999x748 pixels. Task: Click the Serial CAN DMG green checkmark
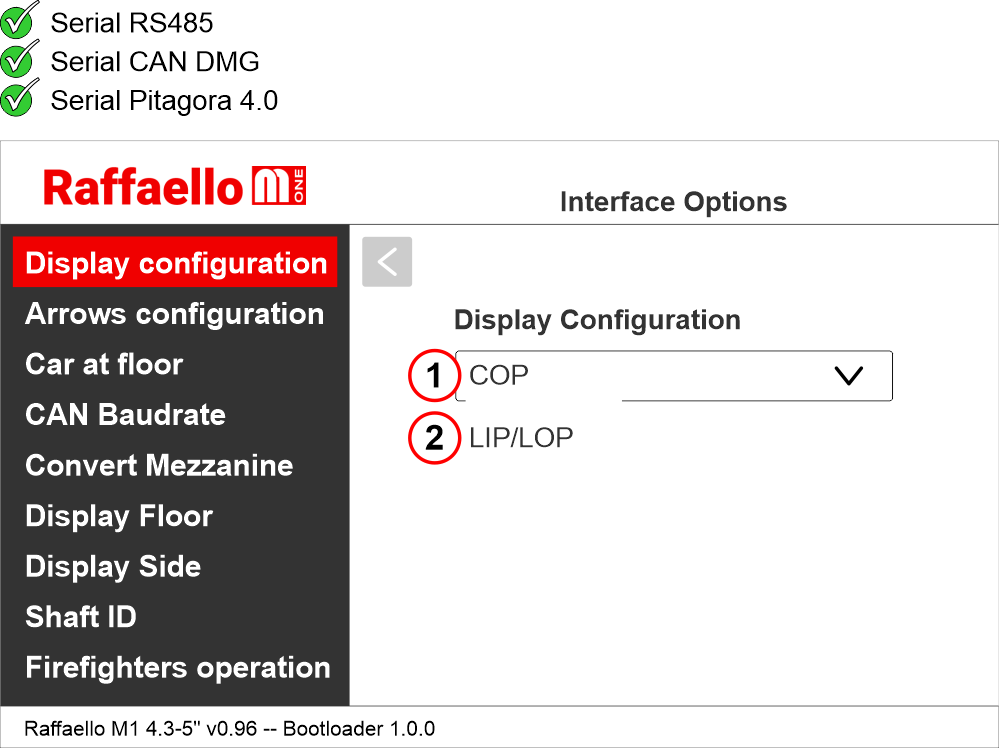[x=19, y=60]
